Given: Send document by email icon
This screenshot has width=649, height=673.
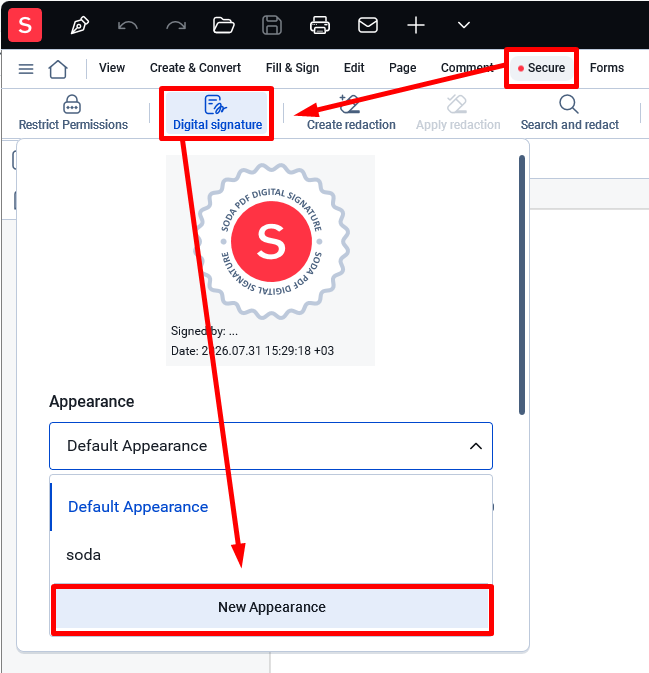Looking at the screenshot, I should click(368, 25).
